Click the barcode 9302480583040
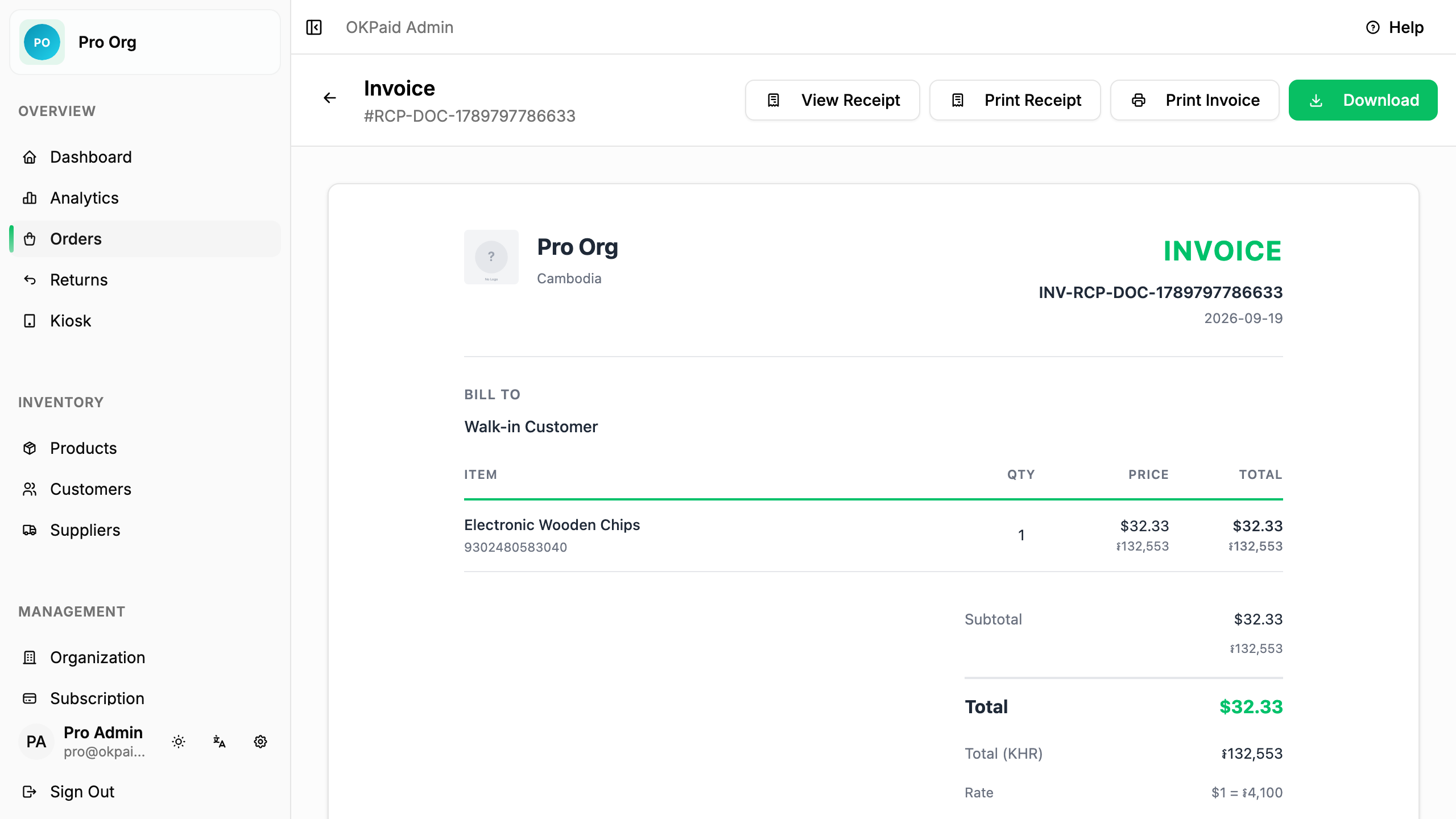The width and height of the screenshot is (1456, 819). (x=515, y=547)
